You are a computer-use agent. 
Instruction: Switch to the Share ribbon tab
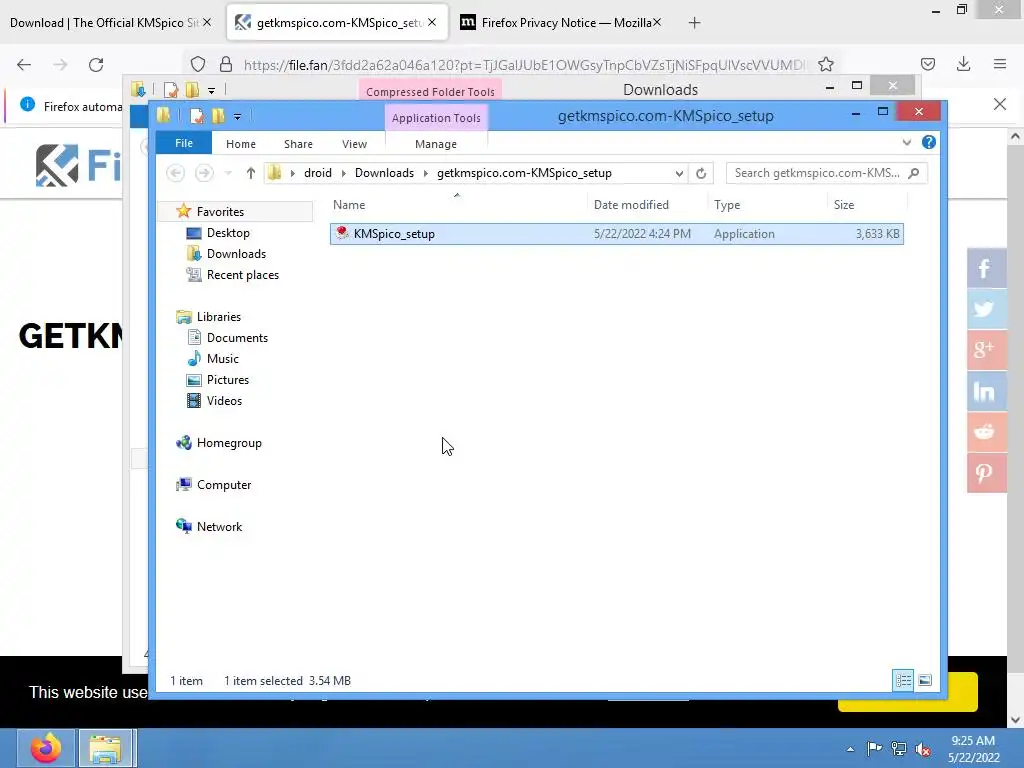coord(298,144)
